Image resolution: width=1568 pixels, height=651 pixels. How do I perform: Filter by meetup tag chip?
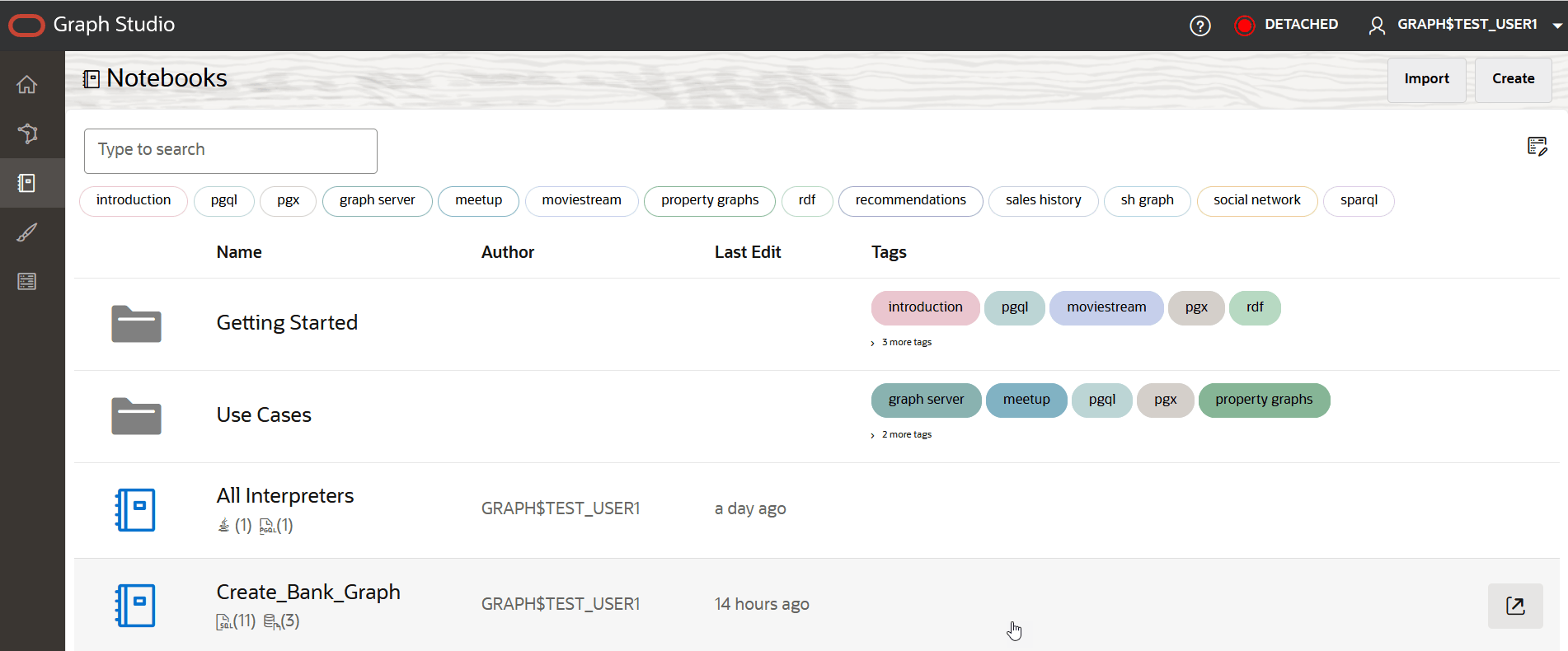478,200
